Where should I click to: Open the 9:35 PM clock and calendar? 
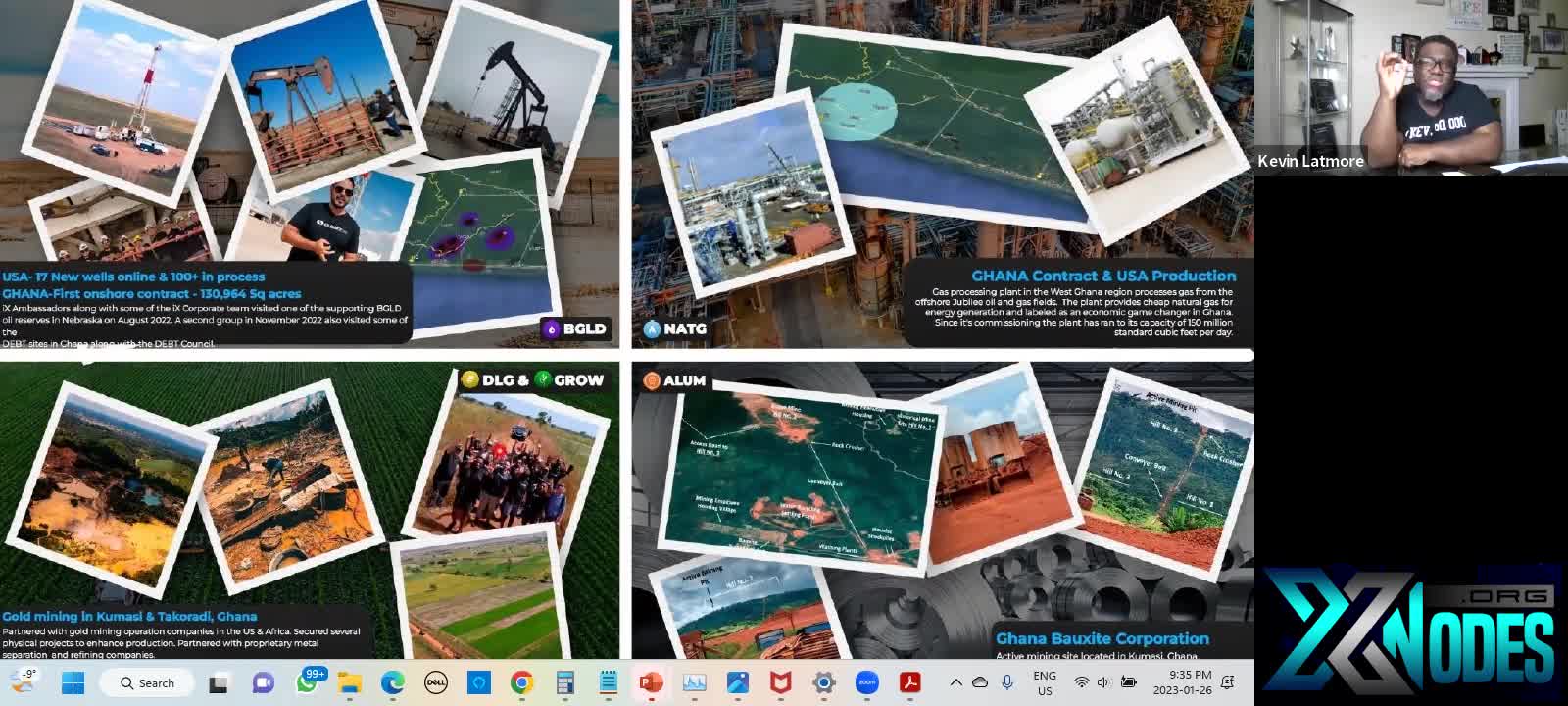[1183, 682]
